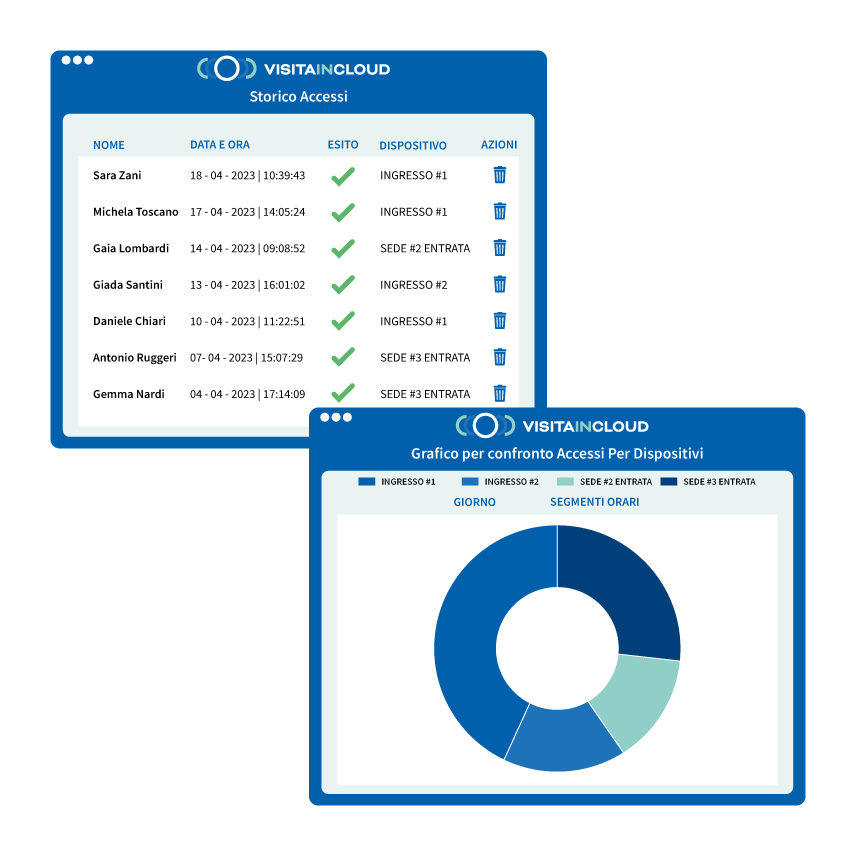
Task: Select the name Giada Santini
Action: point(128,285)
